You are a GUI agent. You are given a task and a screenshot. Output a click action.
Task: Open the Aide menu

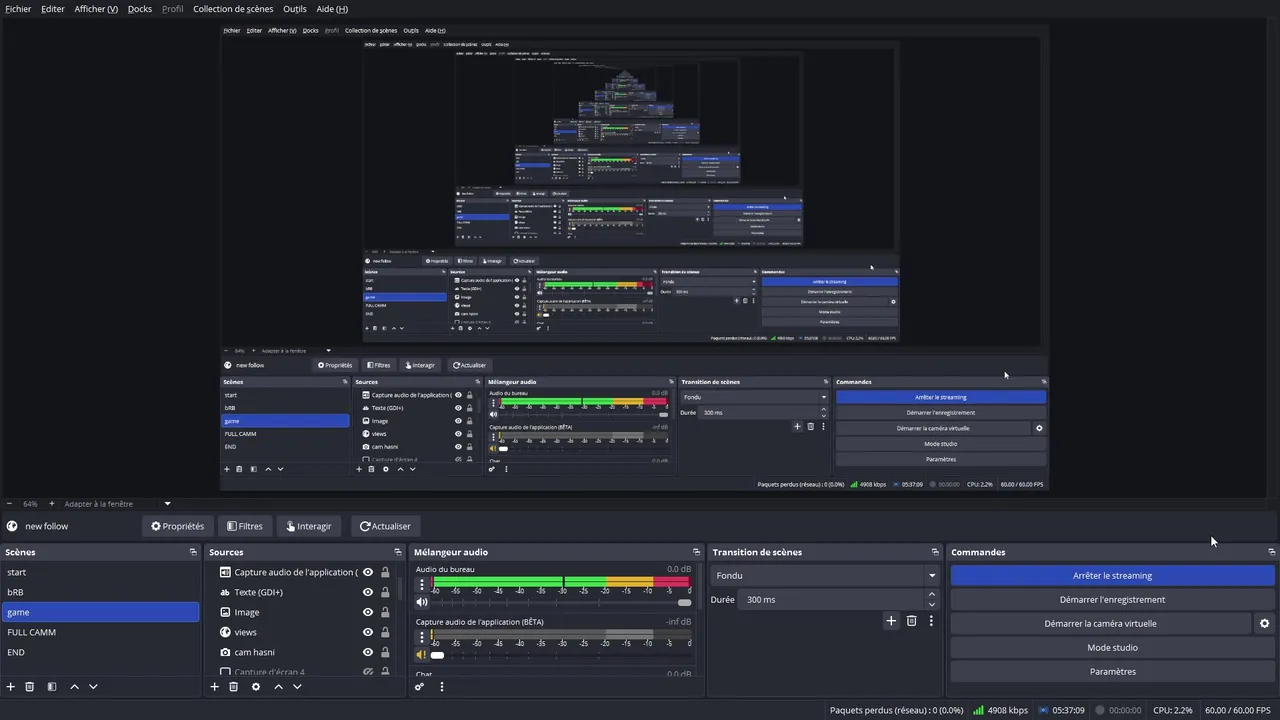tap(332, 9)
